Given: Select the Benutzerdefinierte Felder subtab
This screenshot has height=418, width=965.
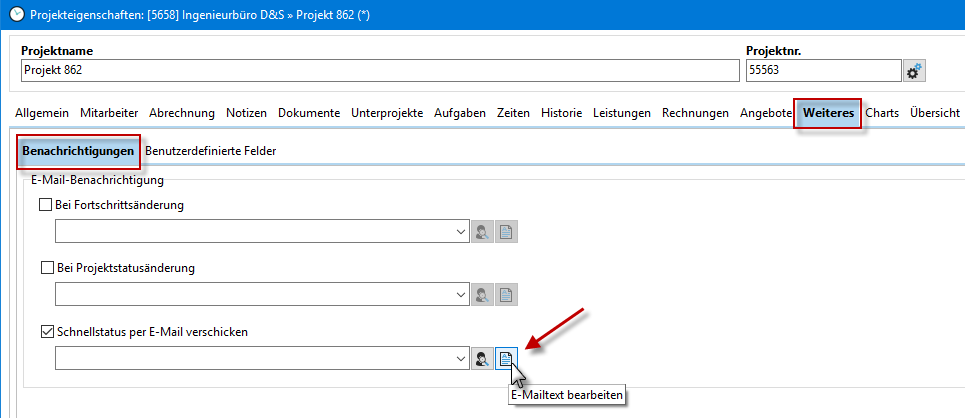Looking at the screenshot, I should [x=210, y=151].
